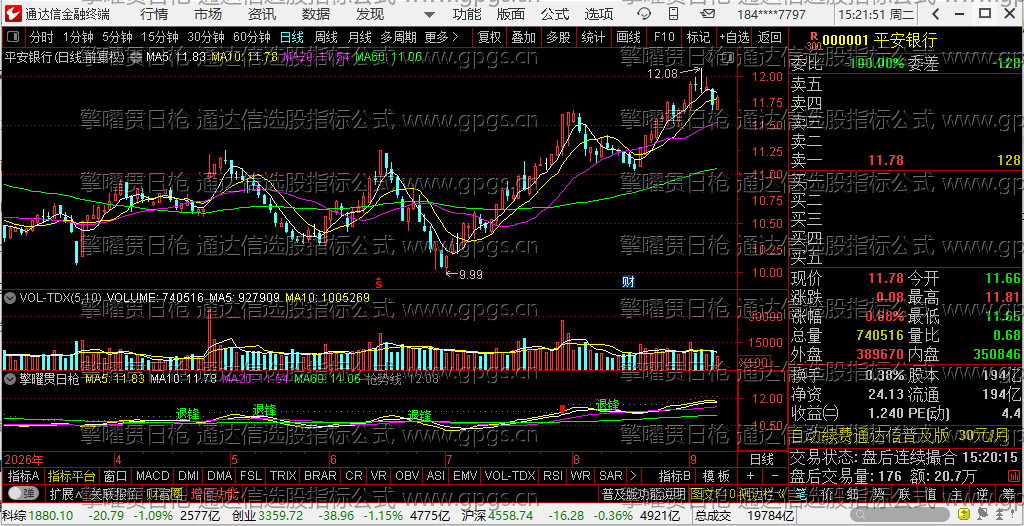Click the minus zoom-out button beside 模板
1024x526 pixels.
774,476
